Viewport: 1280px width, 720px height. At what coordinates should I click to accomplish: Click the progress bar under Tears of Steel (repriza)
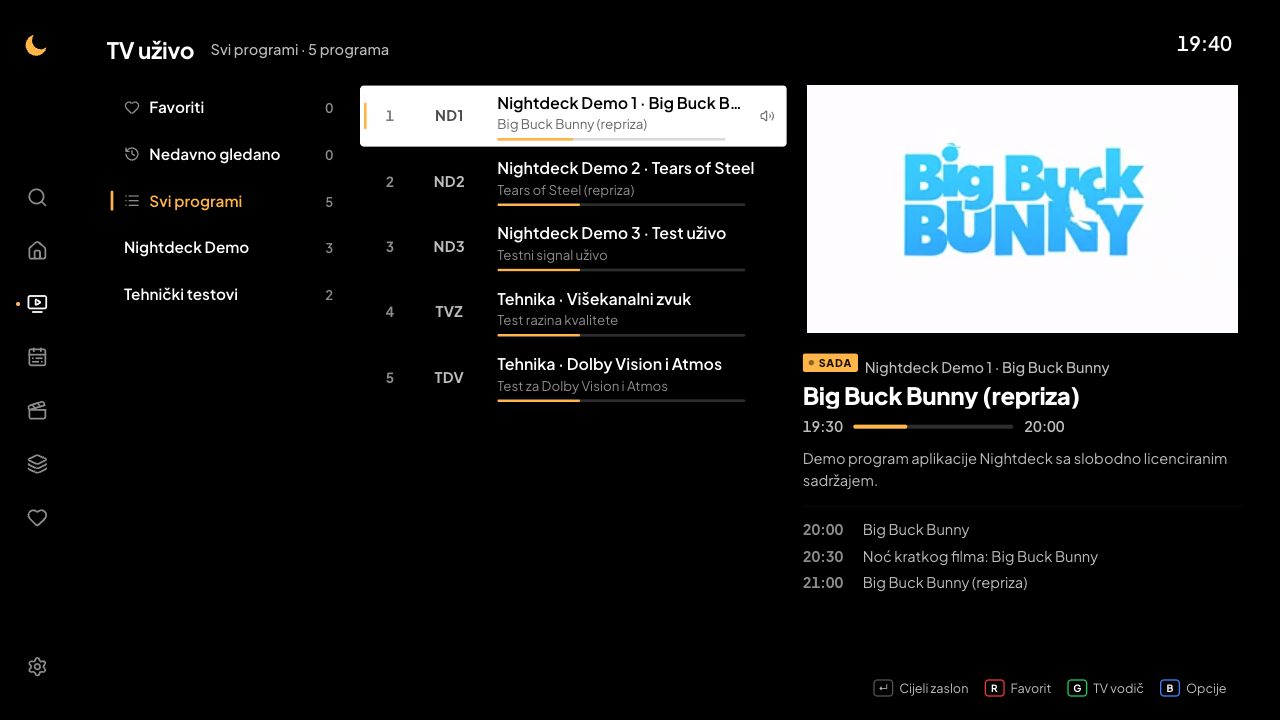pyautogui.click(x=621, y=205)
